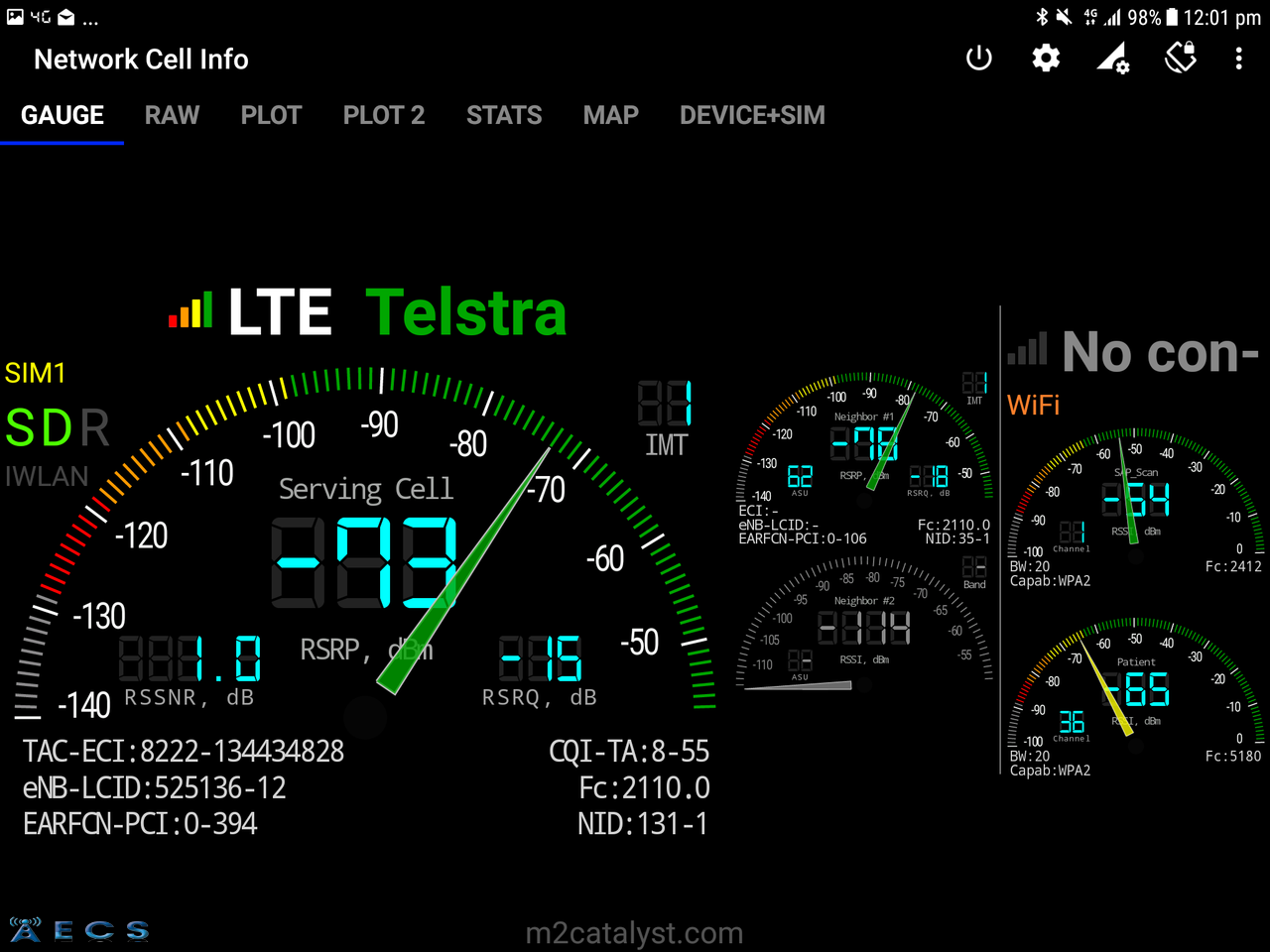Tap the AECS logo

click(79, 929)
